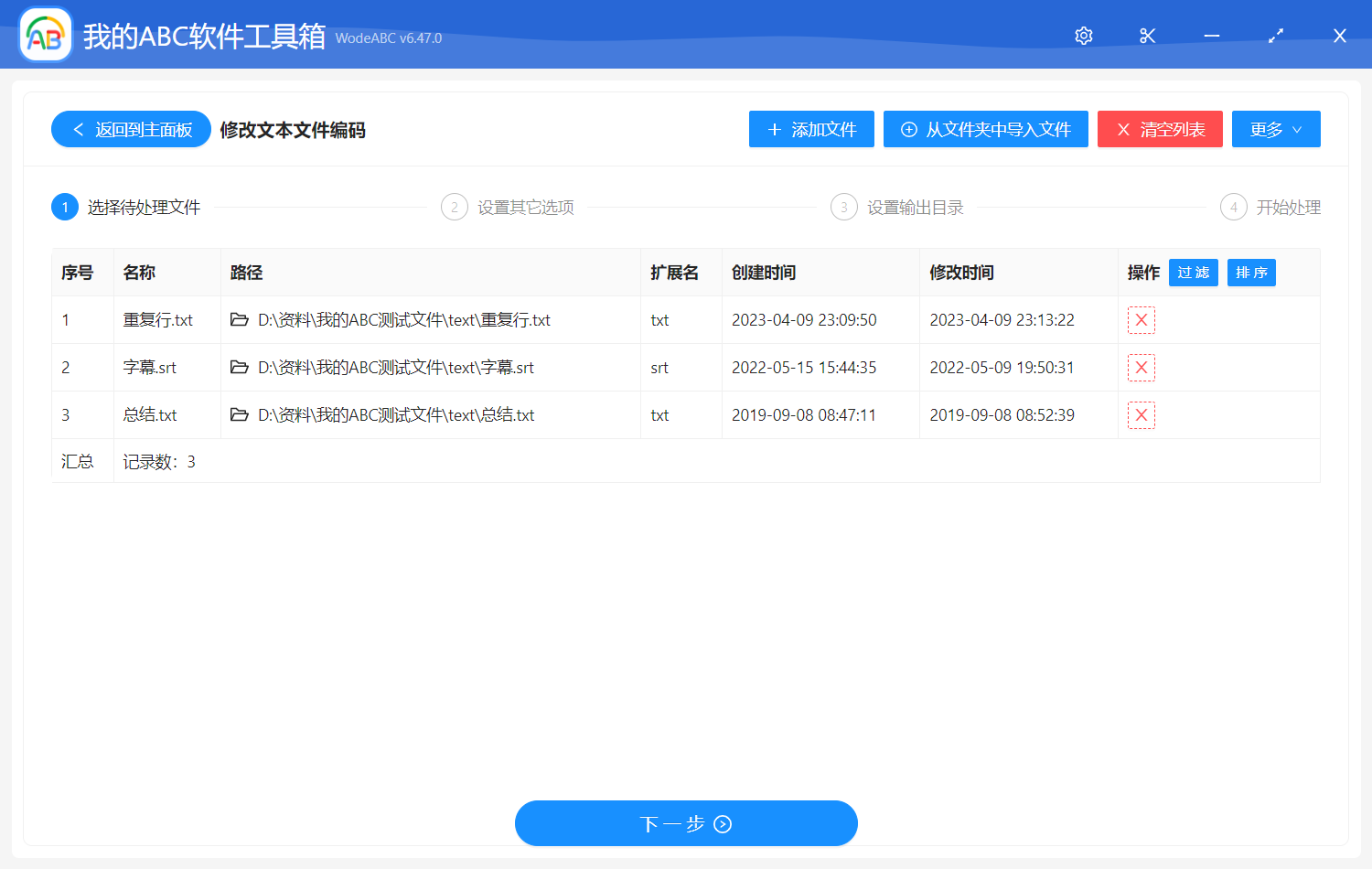
Task: Expand the 更多 dropdown menu
Action: tap(1276, 129)
